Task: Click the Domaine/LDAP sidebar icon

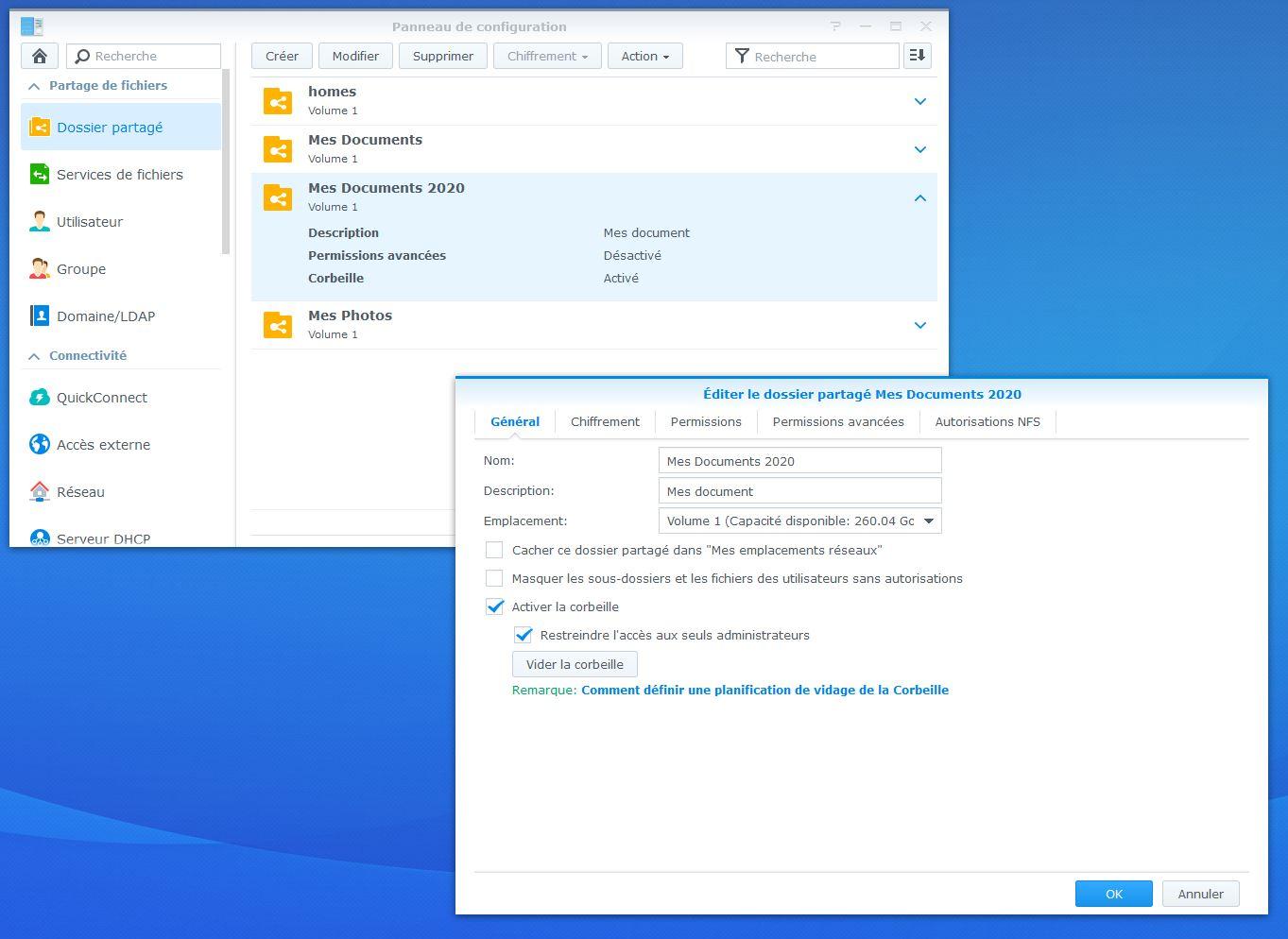Action: click(x=40, y=316)
